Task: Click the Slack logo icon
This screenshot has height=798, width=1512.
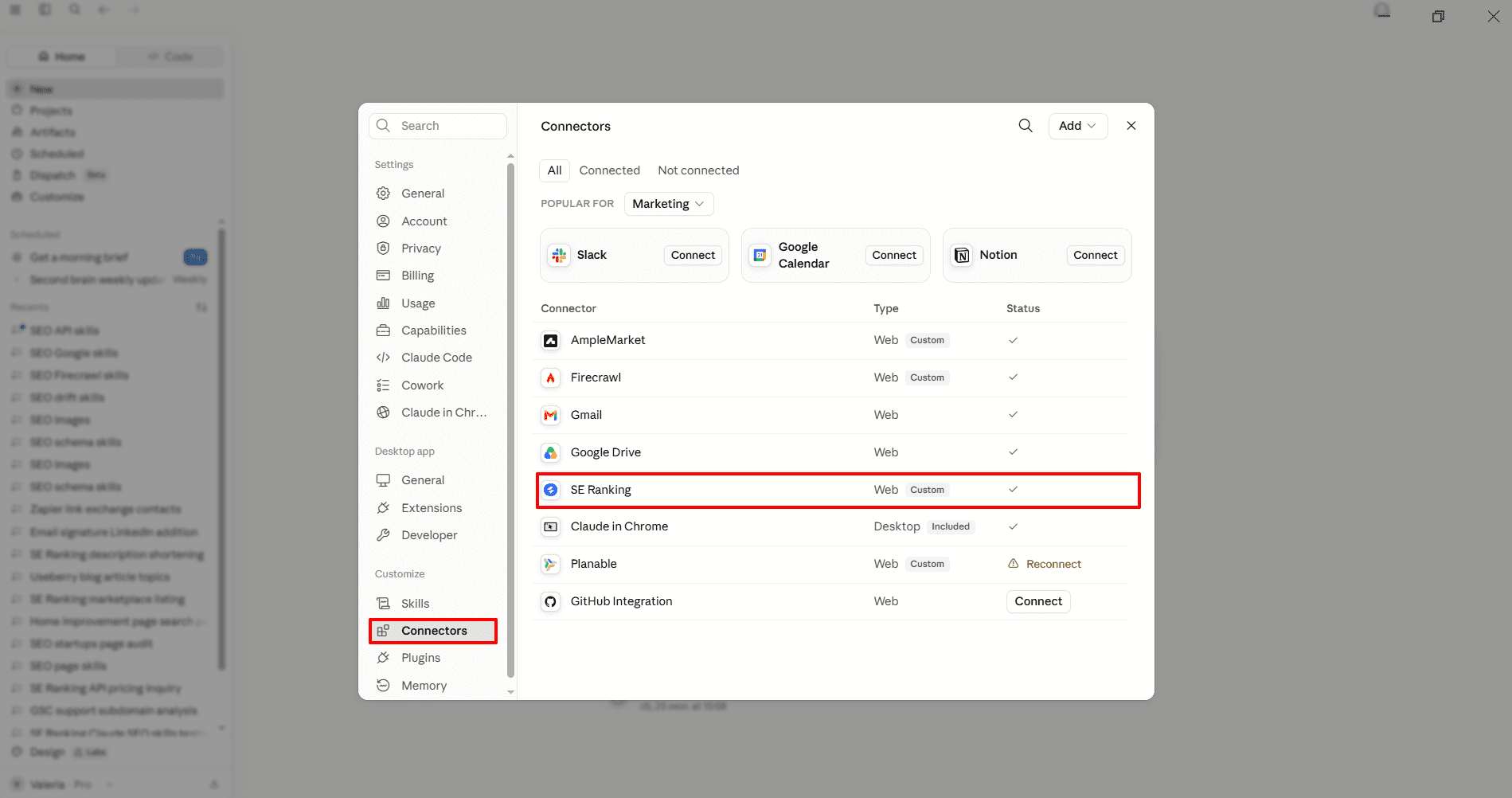Action: (x=559, y=255)
